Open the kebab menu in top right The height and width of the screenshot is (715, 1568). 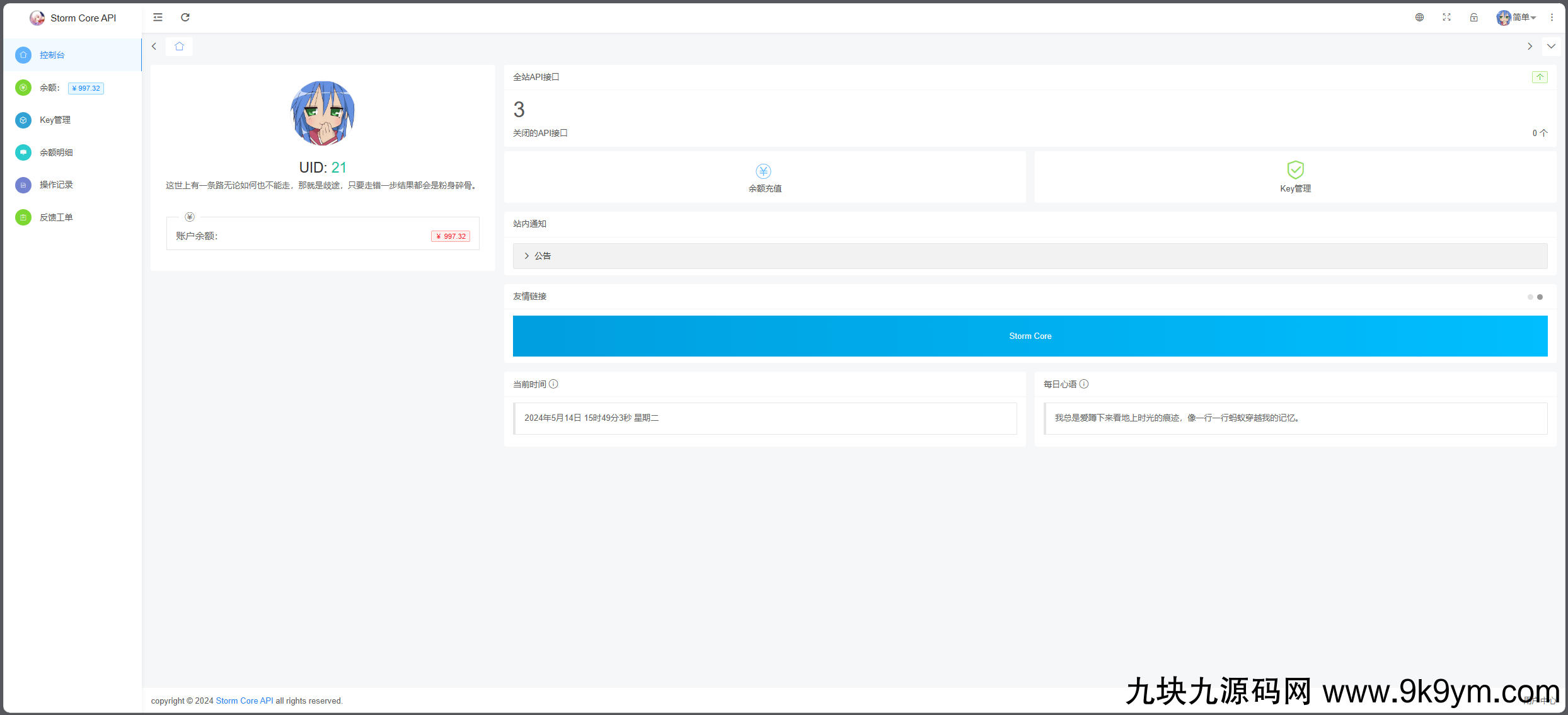tap(1552, 17)
